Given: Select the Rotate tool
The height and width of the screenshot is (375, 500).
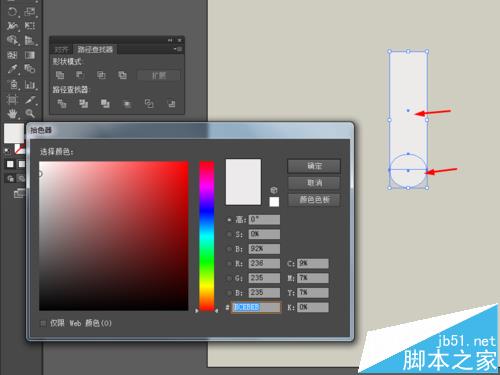Looking at the screenshot, I should coord(12,12).
